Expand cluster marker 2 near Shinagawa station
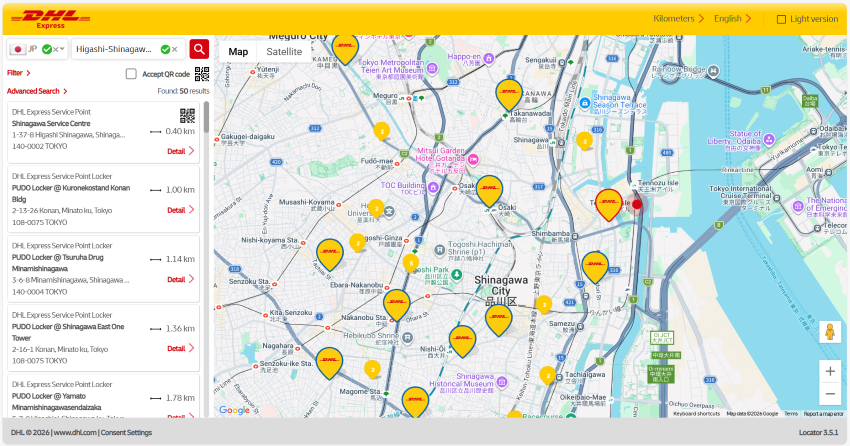The image size is (850, 446). point(584,141)
